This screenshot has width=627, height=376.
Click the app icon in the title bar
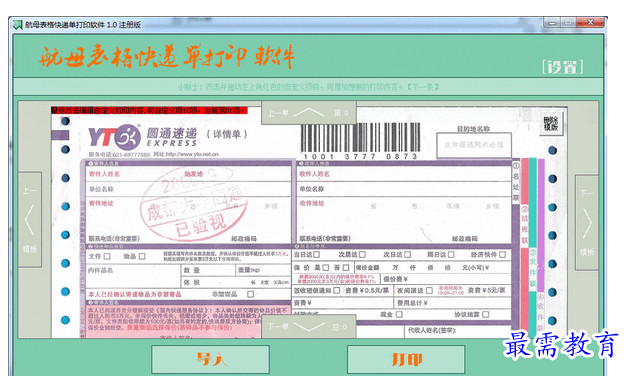pos(17,25)
